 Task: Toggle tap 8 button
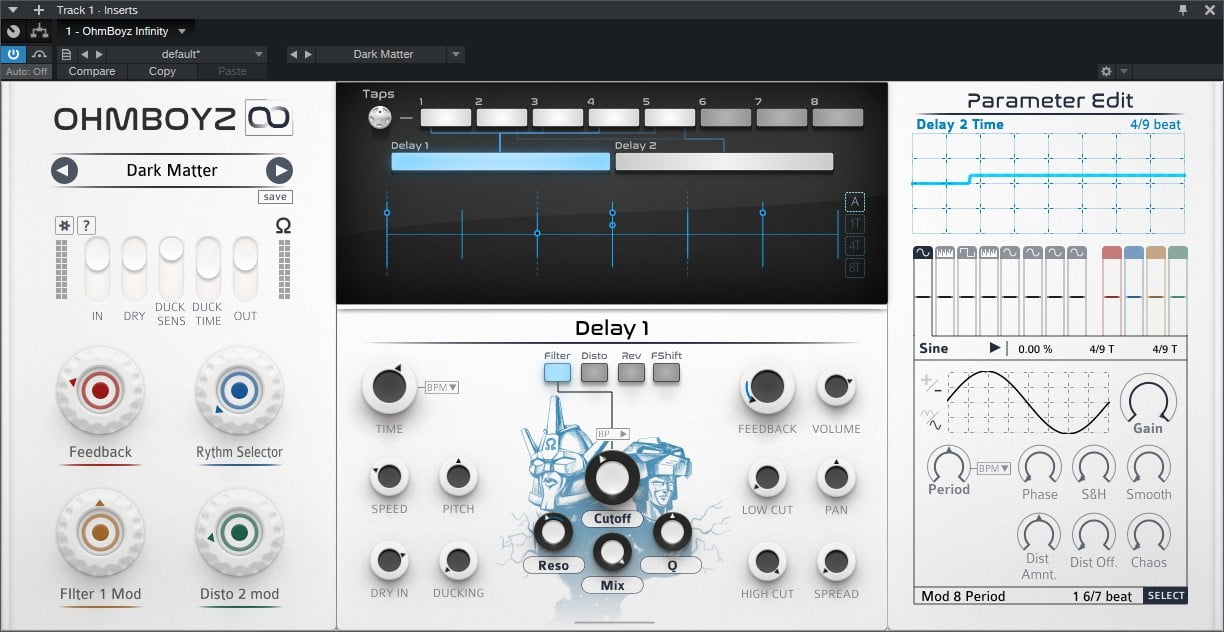[838, 118]
